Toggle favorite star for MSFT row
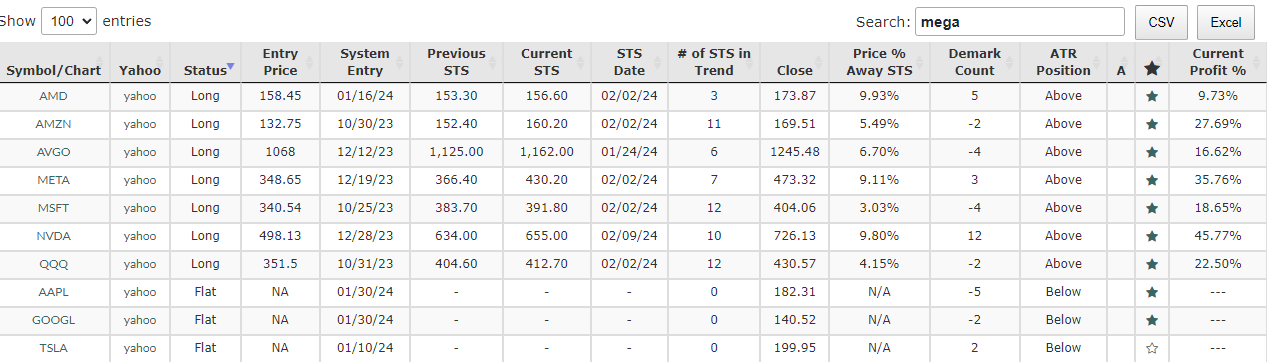1267x362 pixels. coord(1152,208)
